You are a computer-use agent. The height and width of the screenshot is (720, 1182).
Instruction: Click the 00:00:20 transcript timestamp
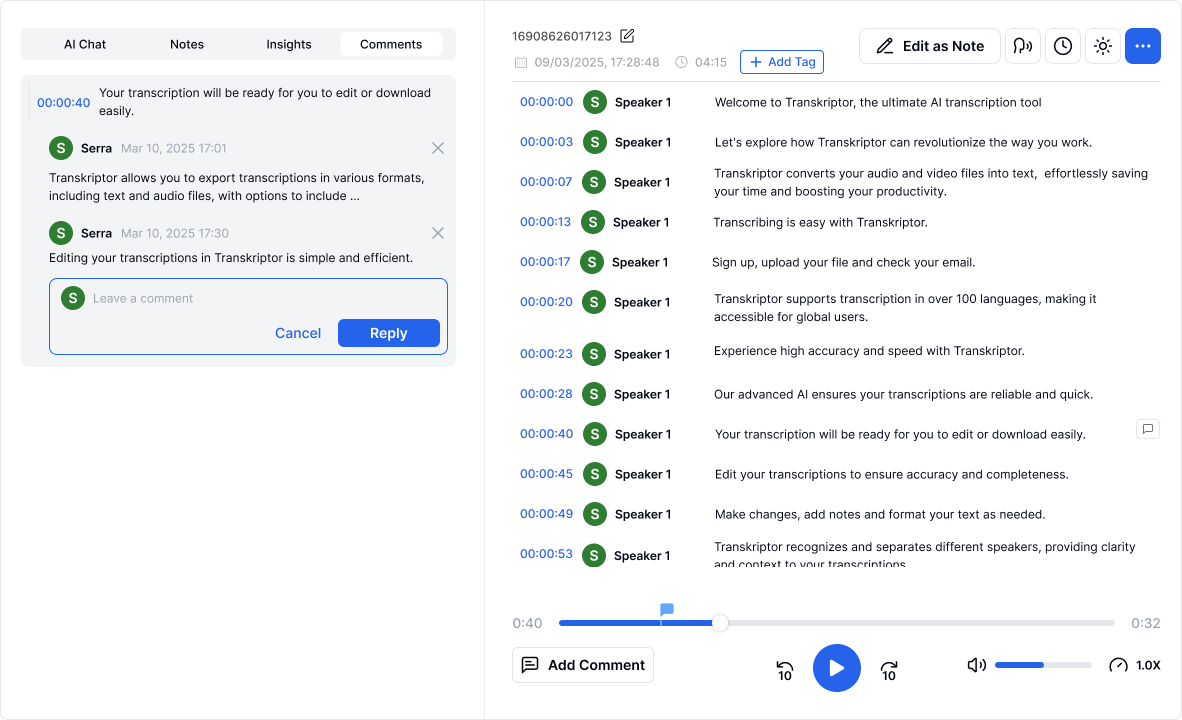547,302
